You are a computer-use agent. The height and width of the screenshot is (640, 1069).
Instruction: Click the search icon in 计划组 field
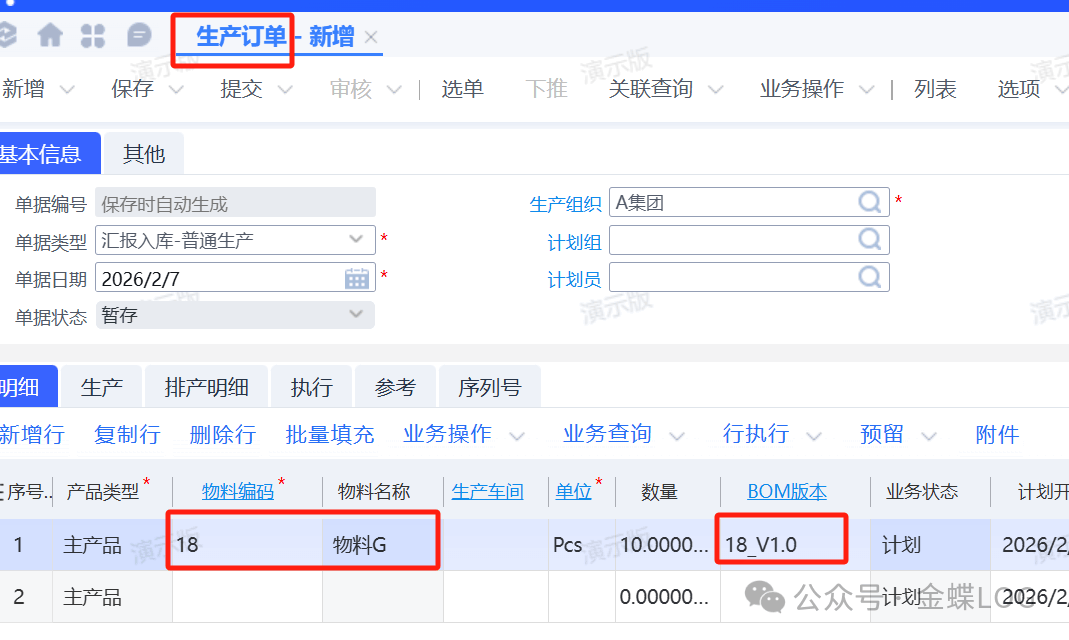[870, 240]
